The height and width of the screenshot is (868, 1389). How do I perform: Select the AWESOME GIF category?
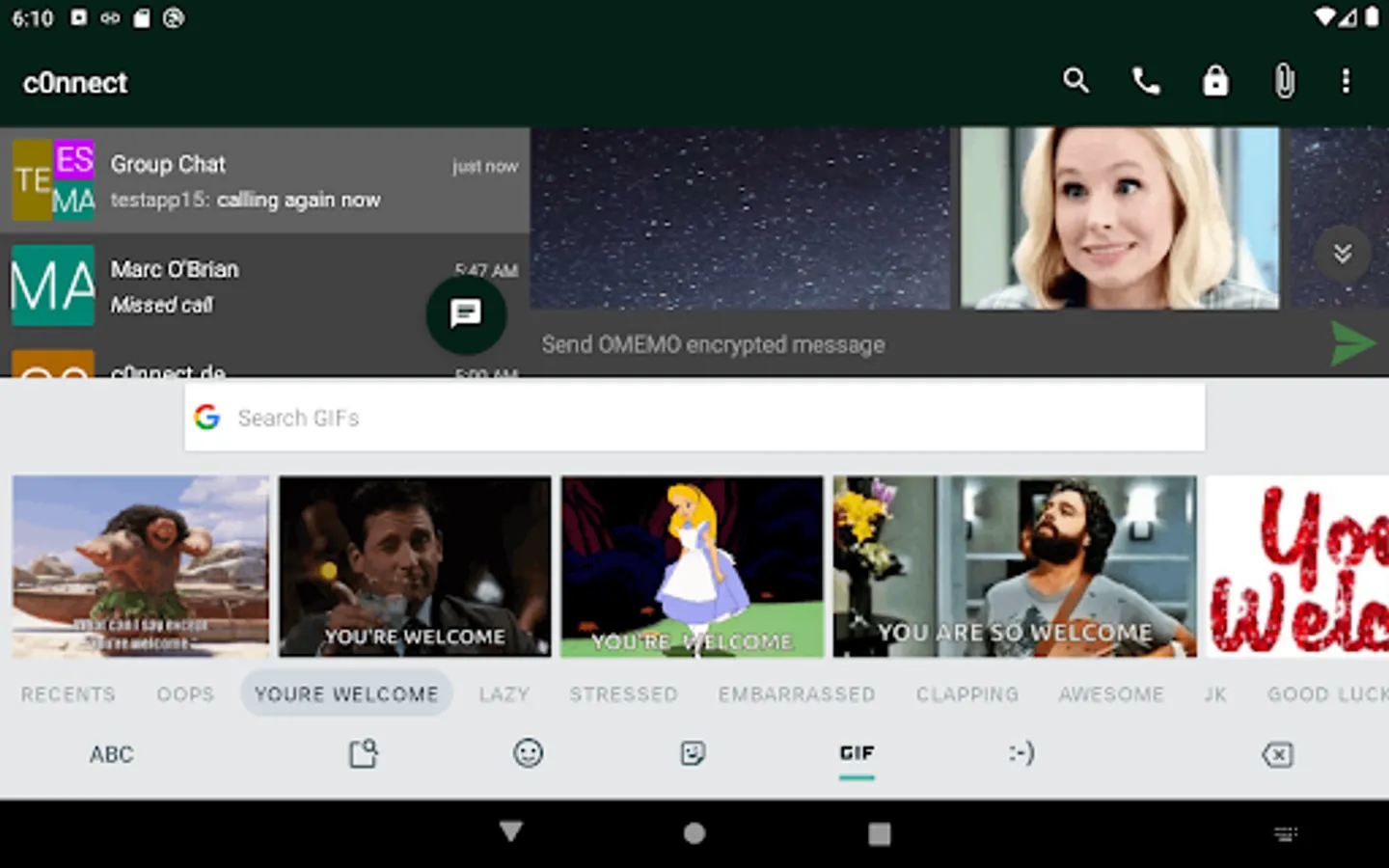pyautogui.click(x=1111, y=694)
